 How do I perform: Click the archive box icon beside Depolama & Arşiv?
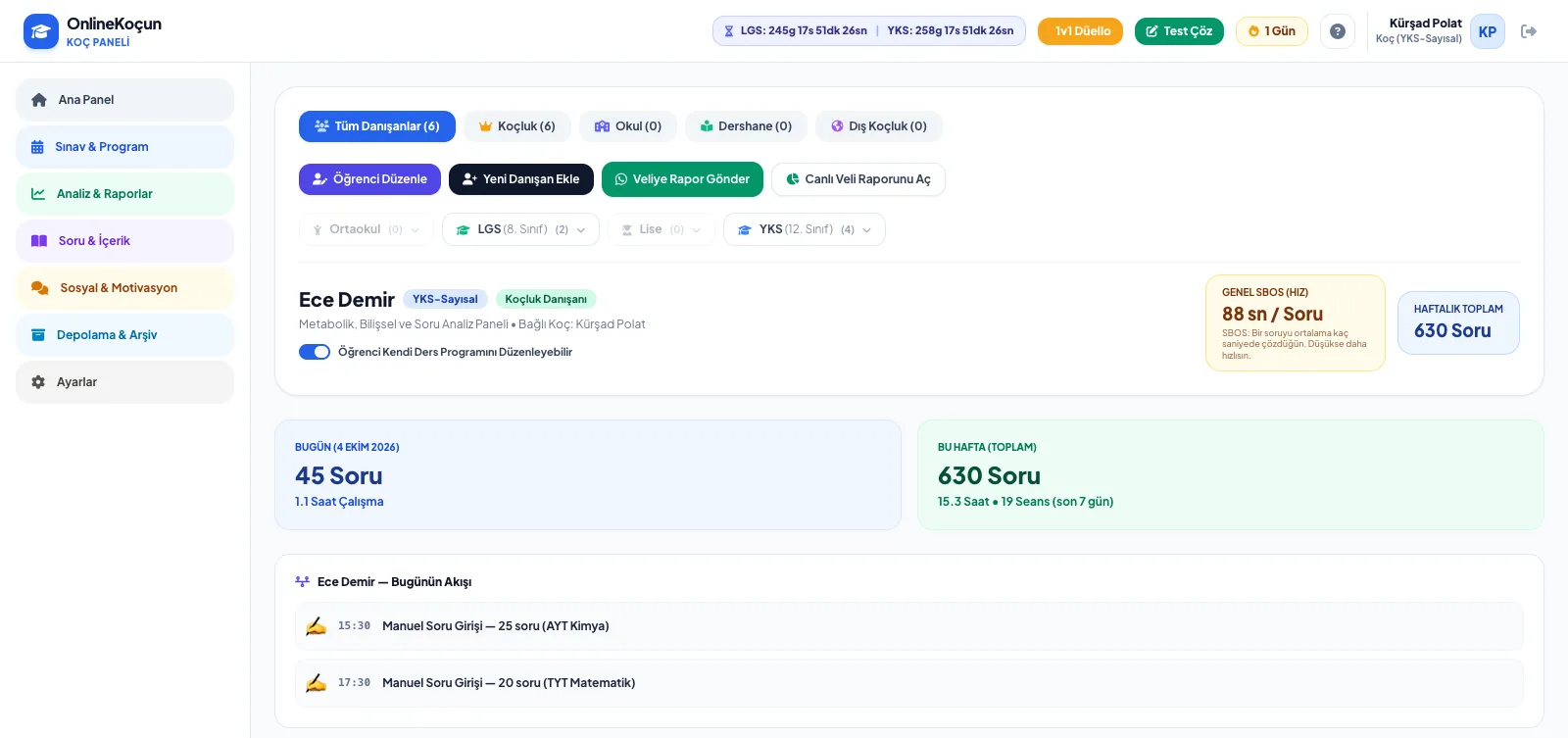pyautogui.click(x=38, y=335)
